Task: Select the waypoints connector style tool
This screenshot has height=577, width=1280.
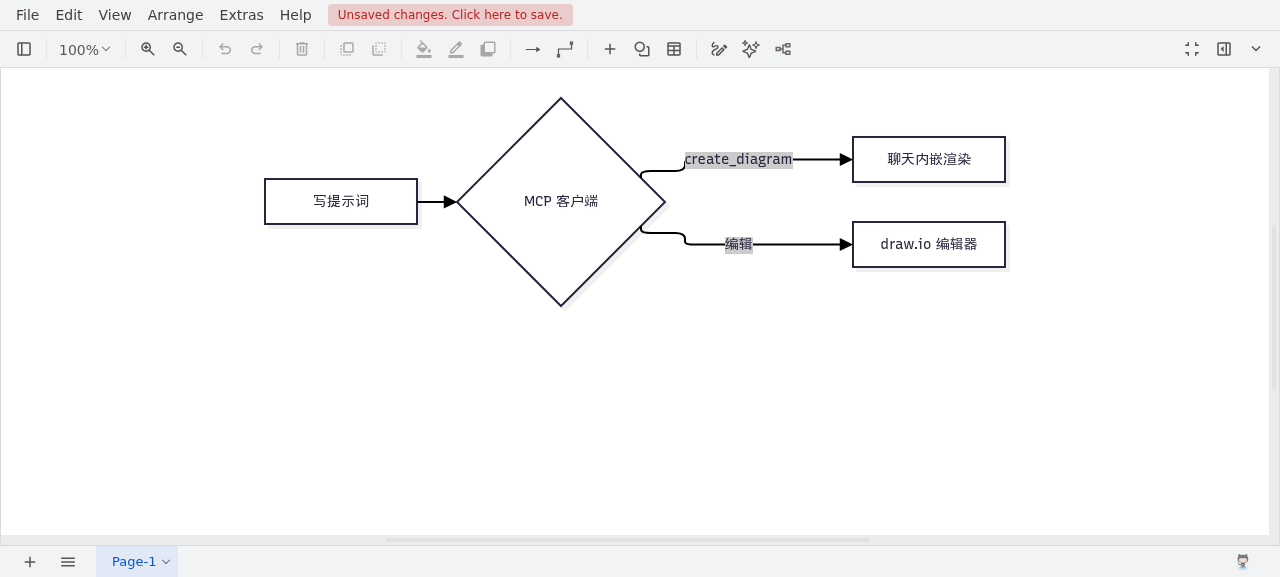Action: pyautogui.click(x=565, y=49)
